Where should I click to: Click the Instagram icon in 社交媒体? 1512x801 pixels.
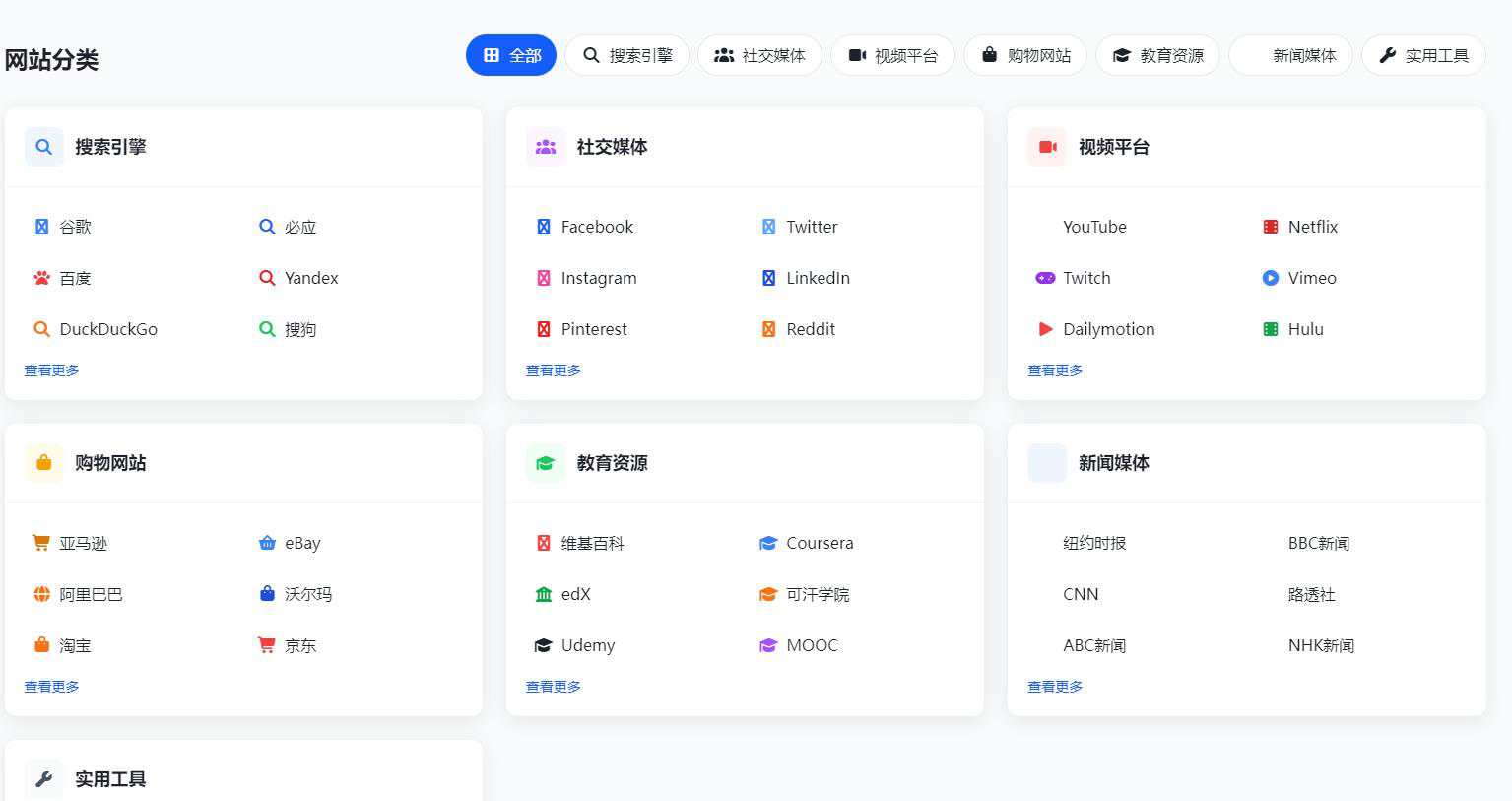tap(544, 278)
